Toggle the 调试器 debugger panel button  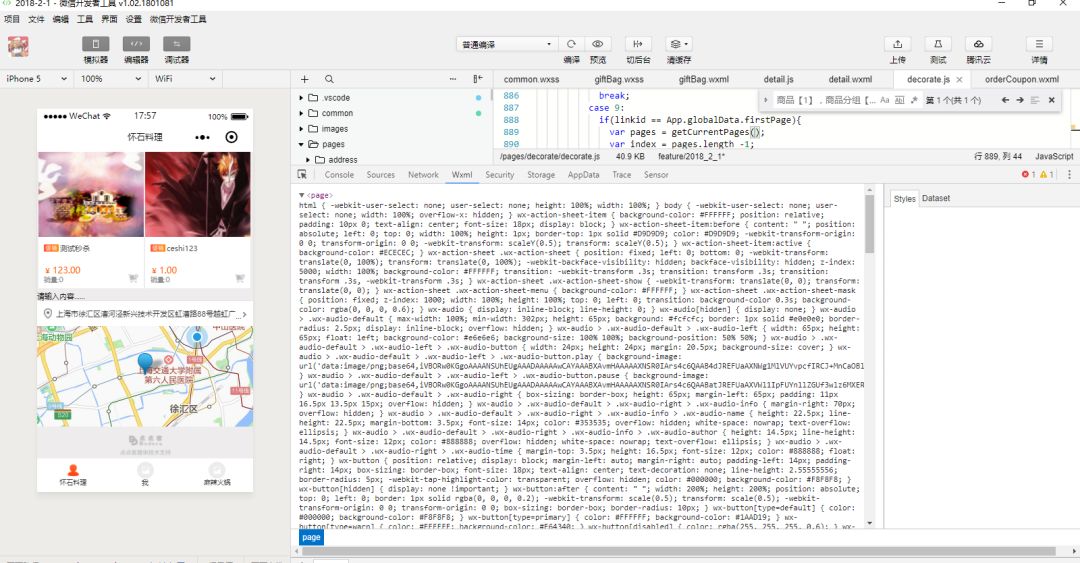[x=176, y=44]
